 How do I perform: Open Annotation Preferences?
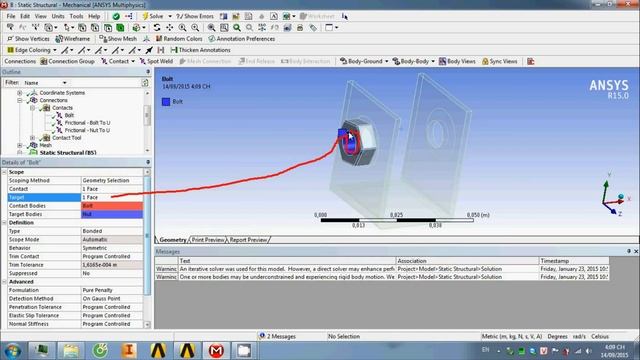point(242,39)
